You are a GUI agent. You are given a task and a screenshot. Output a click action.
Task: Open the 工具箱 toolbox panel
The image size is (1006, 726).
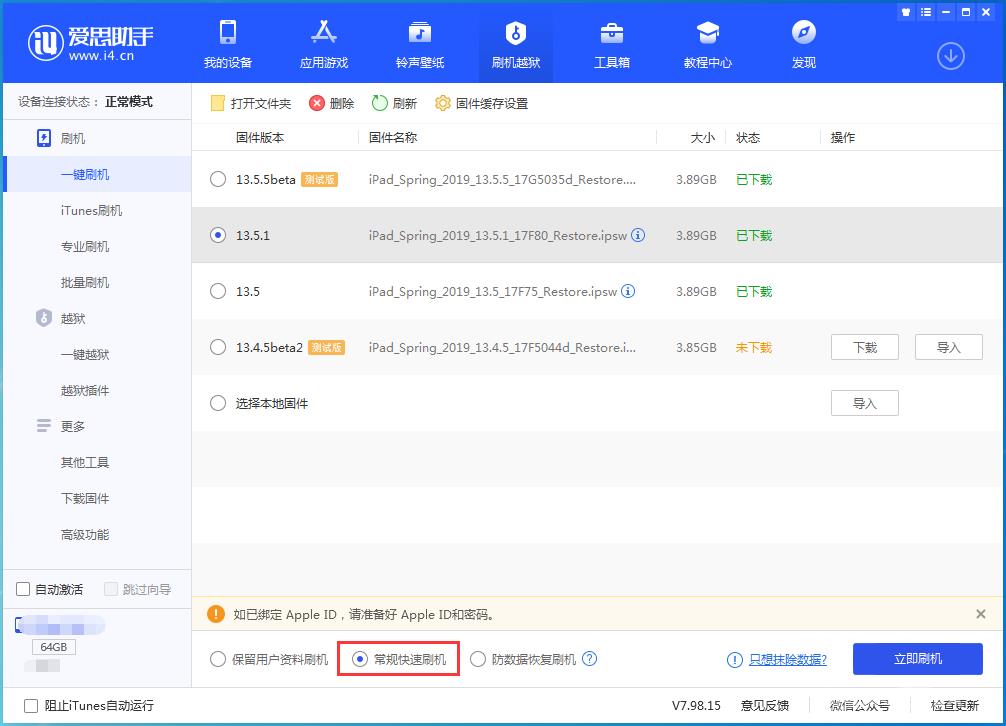pos(611,43)
